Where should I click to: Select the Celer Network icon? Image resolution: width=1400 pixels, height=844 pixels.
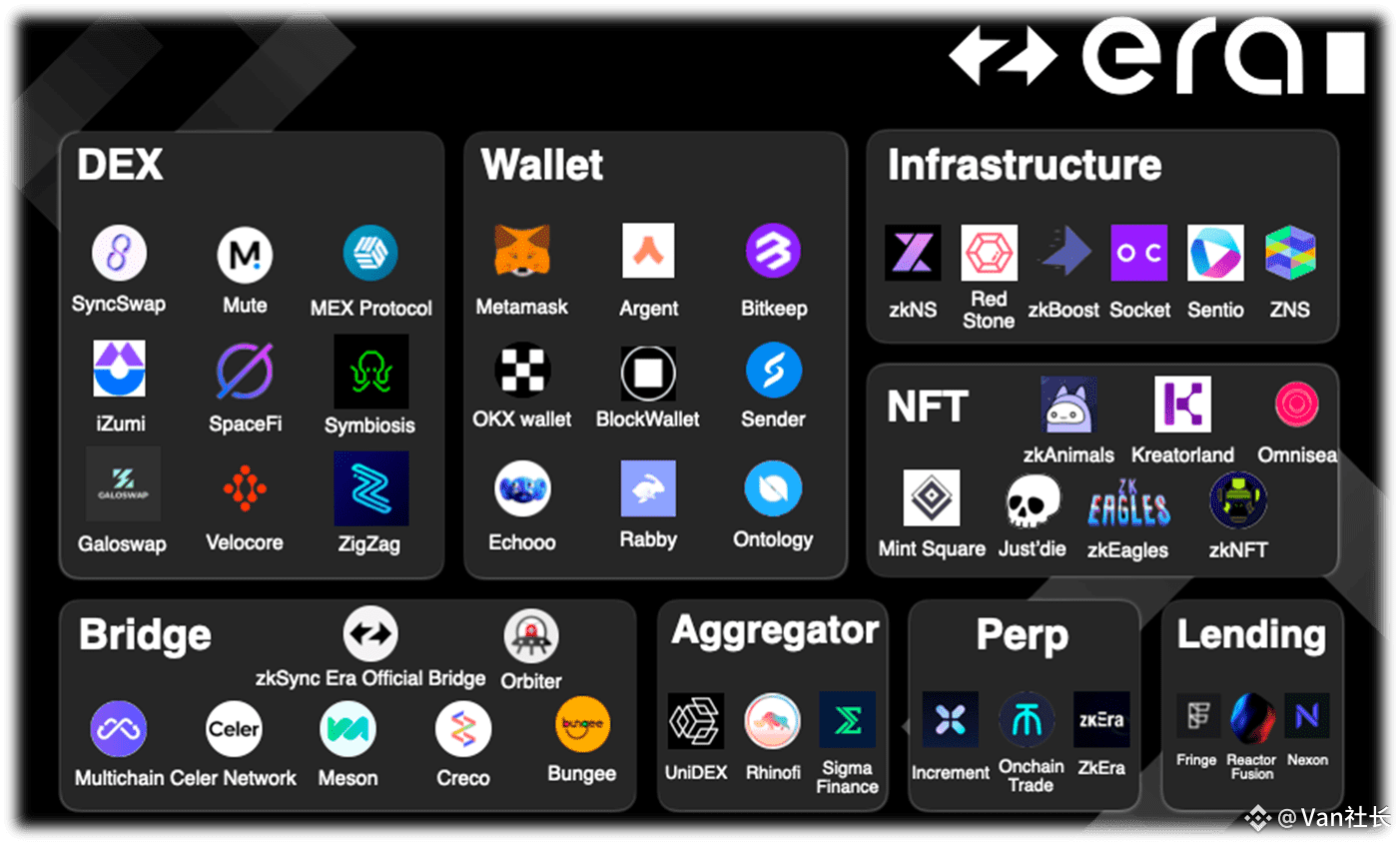pos(234,729)
